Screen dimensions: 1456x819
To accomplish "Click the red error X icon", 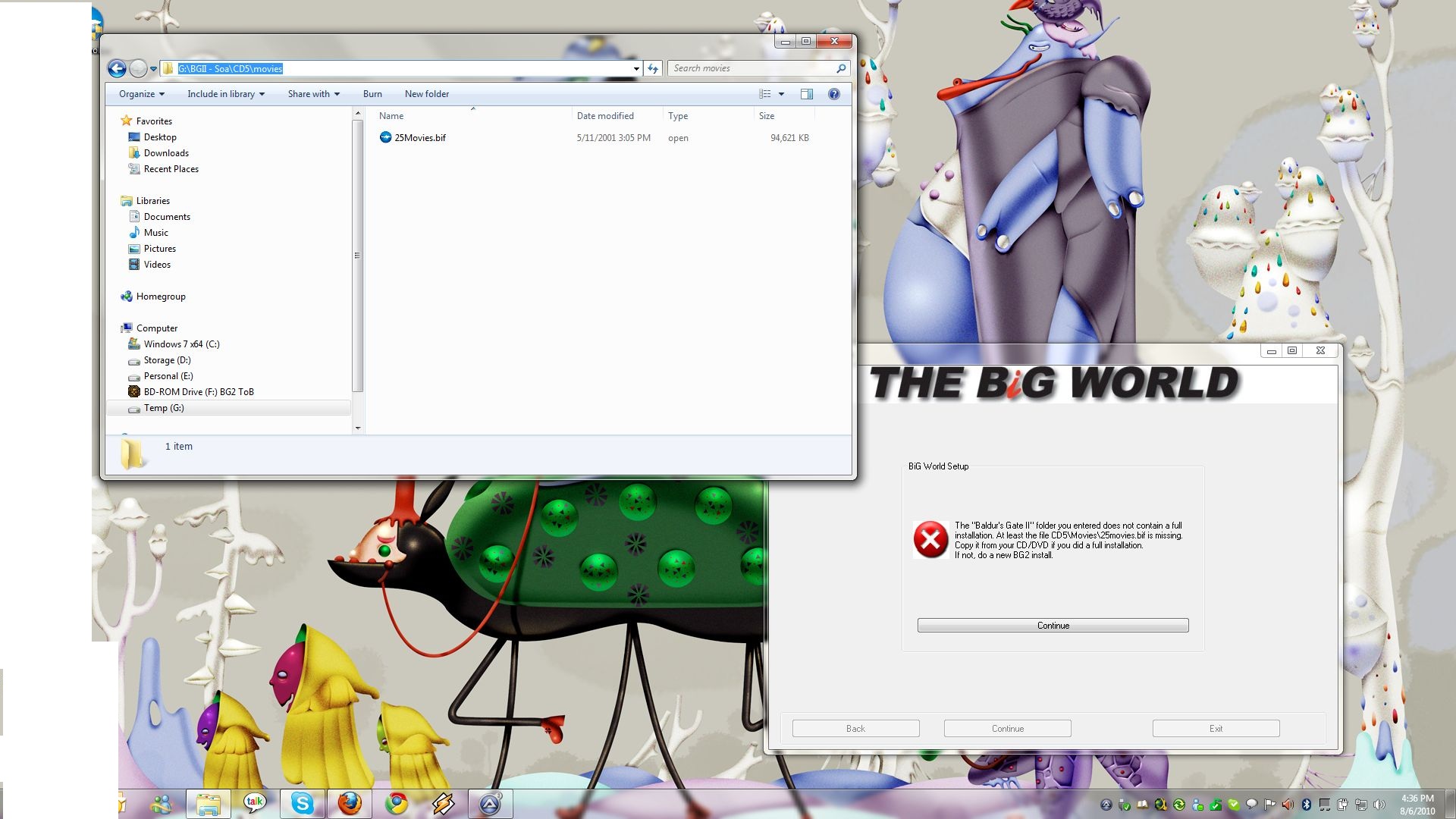I will pyautogui.click(x=930, y=539).
